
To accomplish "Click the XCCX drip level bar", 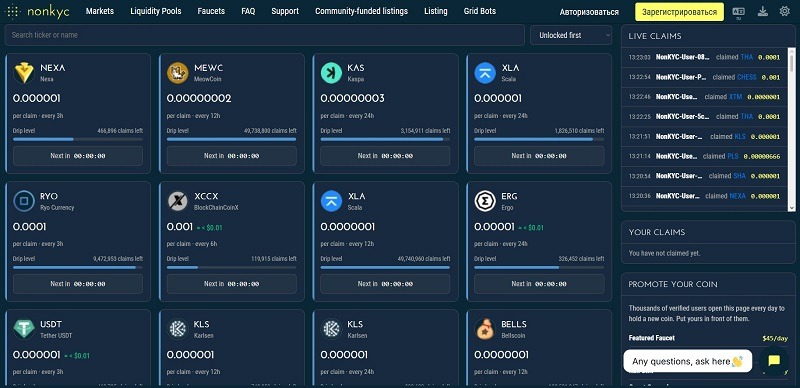I will tap(232, 267).
